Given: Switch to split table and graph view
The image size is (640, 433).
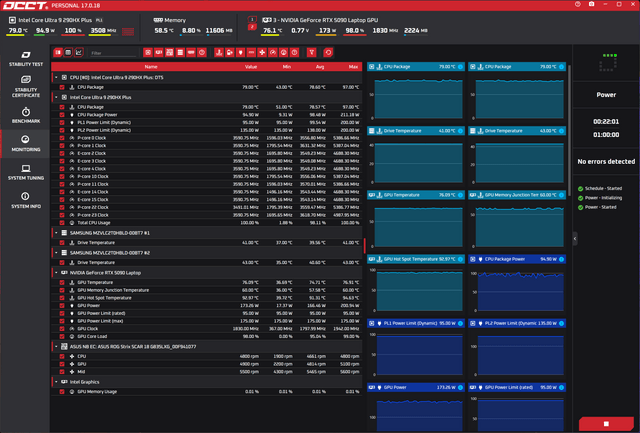Looking at the screenshot, I should point(58,53).
